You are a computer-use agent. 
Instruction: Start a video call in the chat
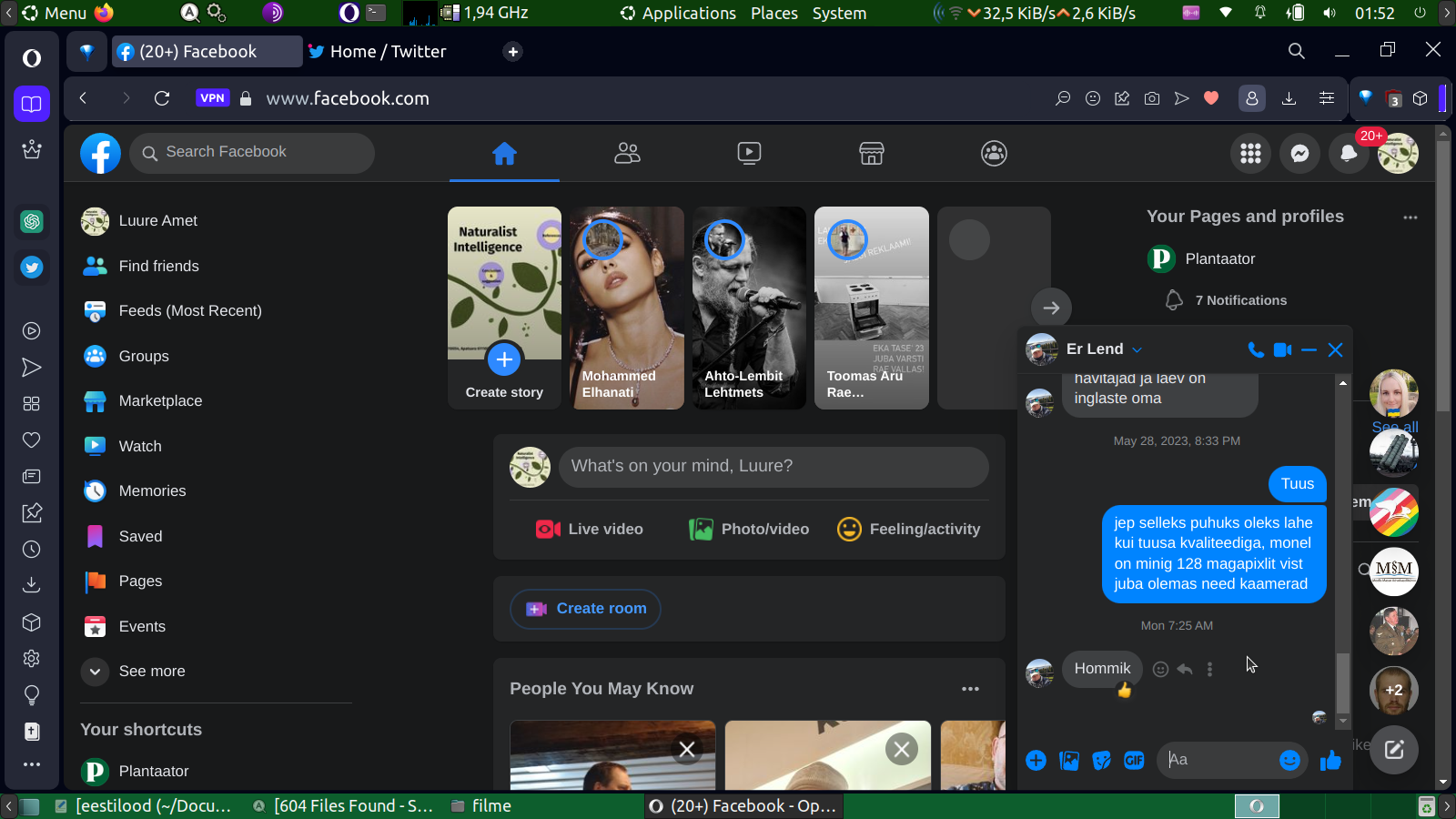(1282, 349)
